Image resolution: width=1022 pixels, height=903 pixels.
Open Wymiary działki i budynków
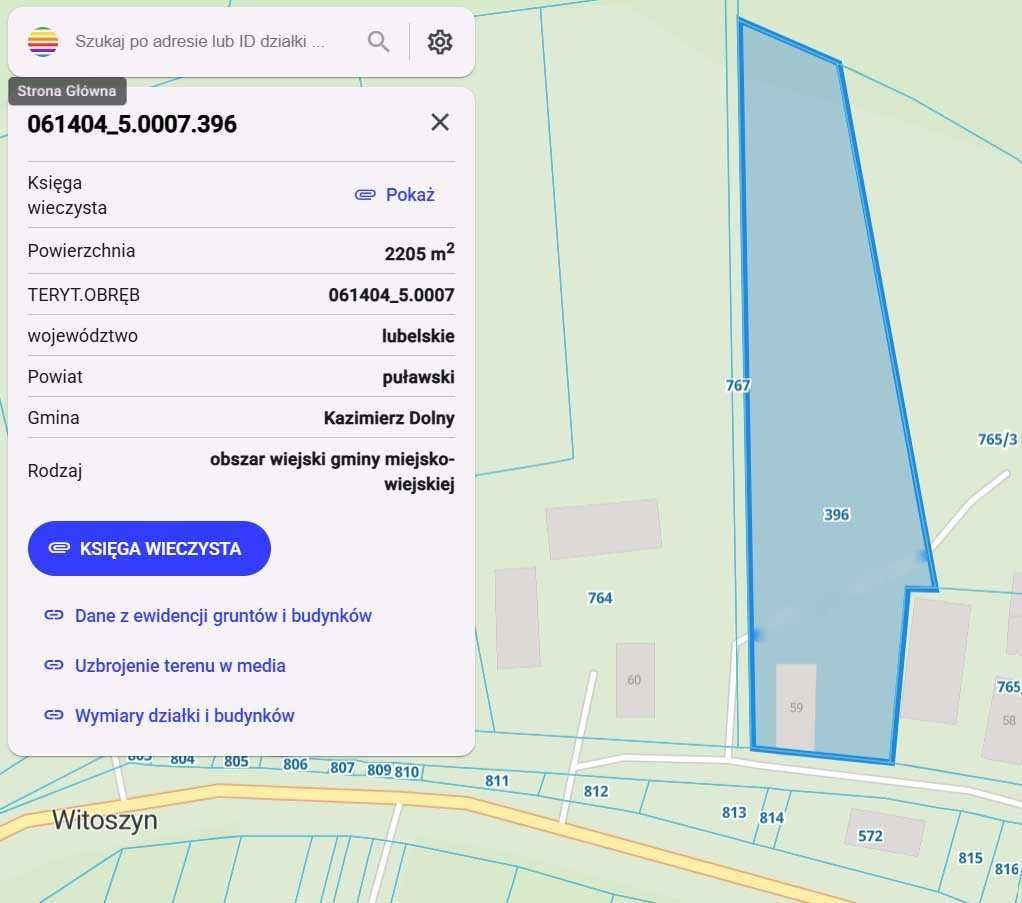coord(184,715)
